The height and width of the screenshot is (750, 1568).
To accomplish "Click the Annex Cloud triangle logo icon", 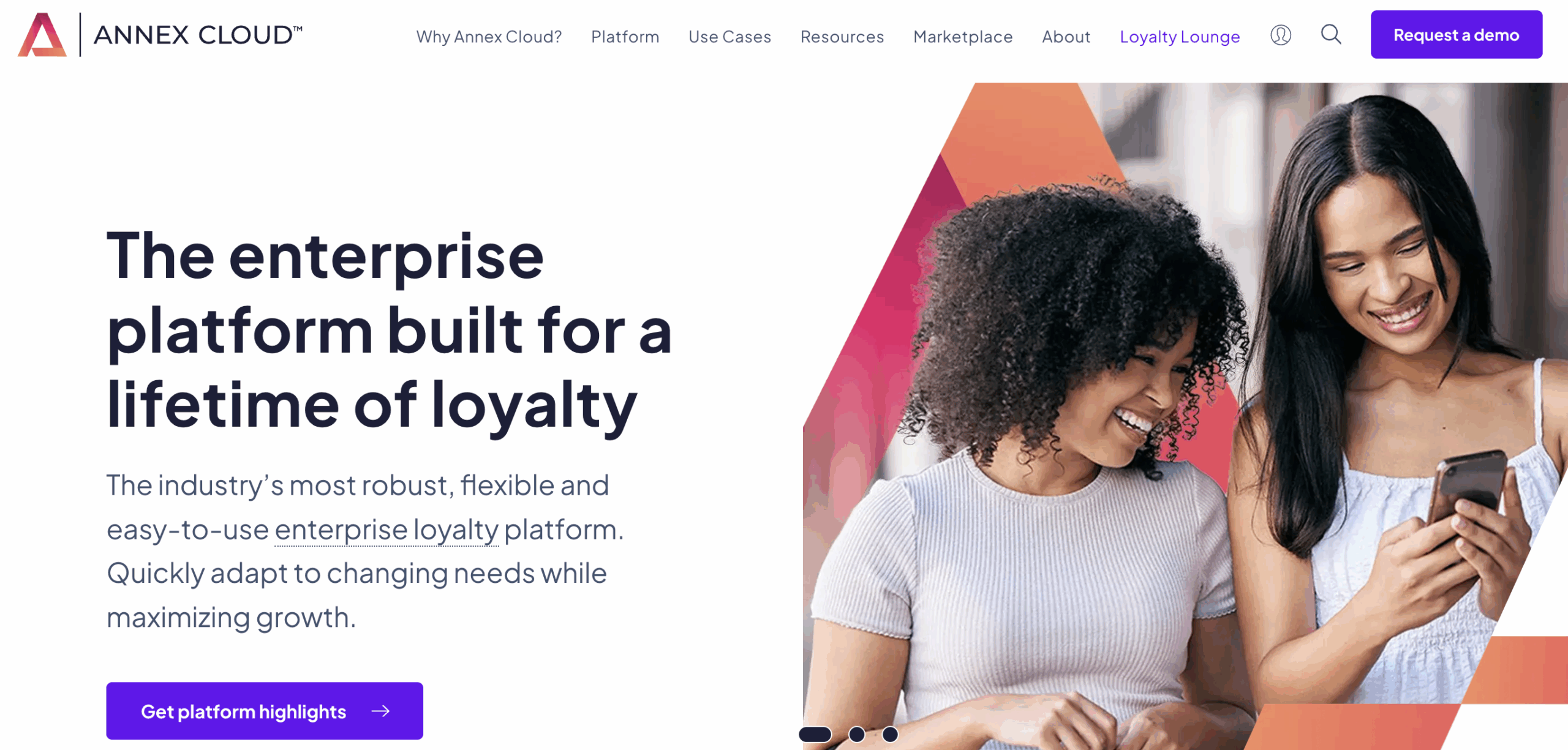I will (x=42, y=35).
